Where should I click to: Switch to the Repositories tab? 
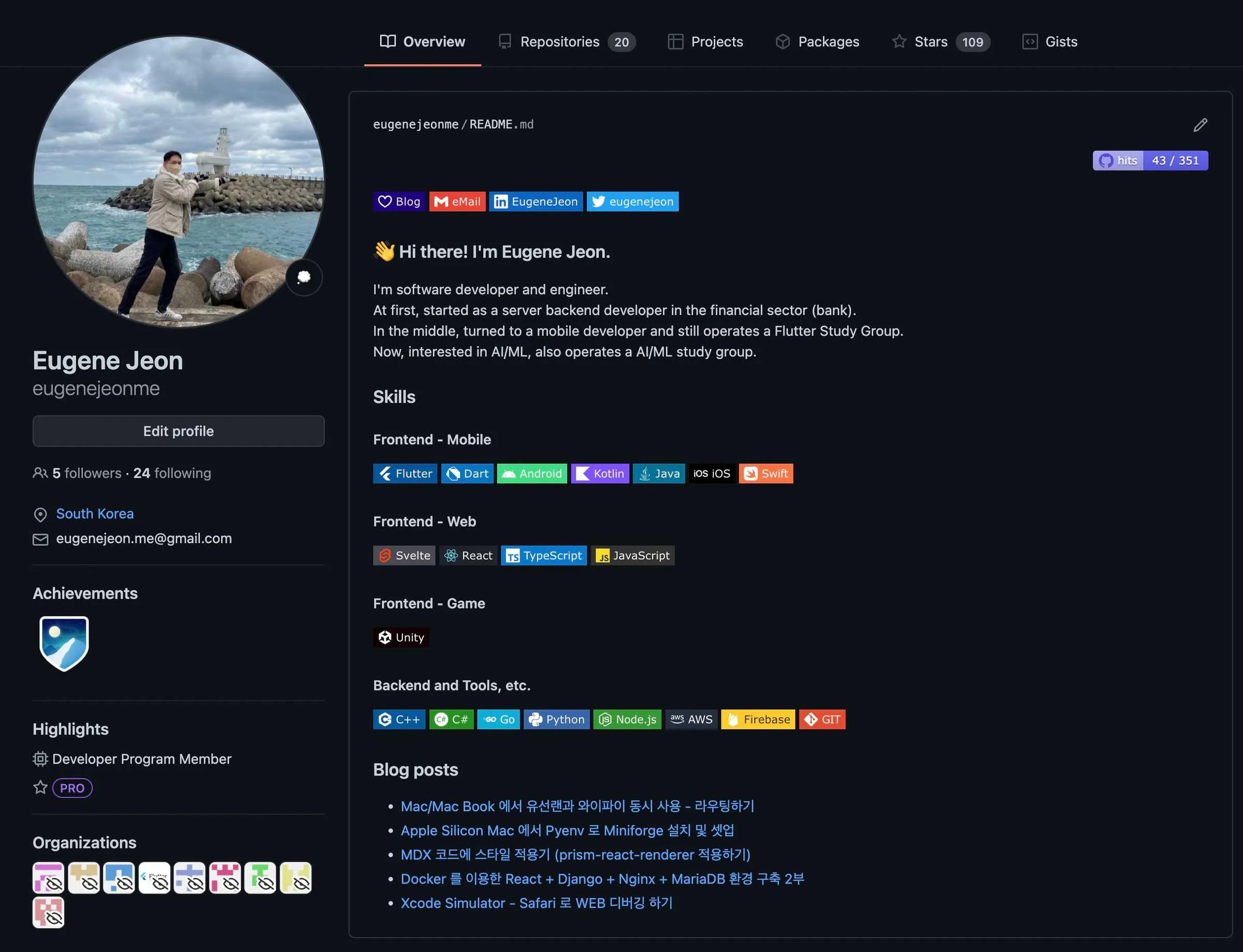point(560,41)
